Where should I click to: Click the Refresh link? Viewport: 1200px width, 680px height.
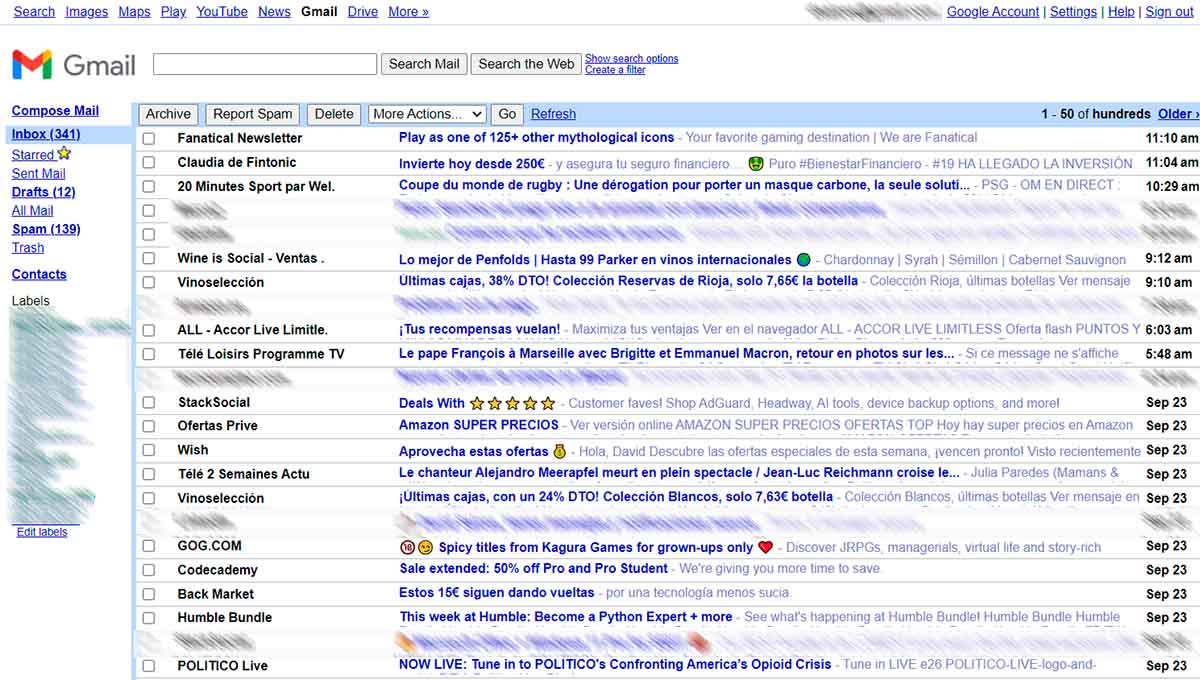553,114
